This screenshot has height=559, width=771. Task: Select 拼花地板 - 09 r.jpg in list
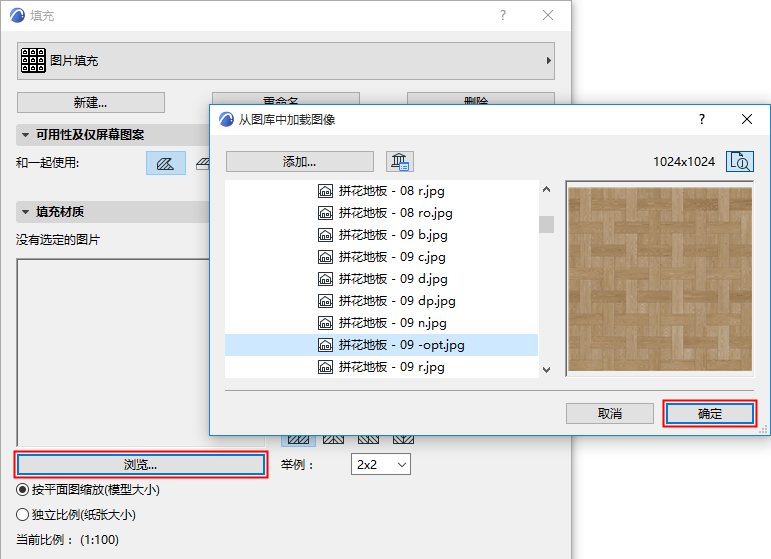382,367
